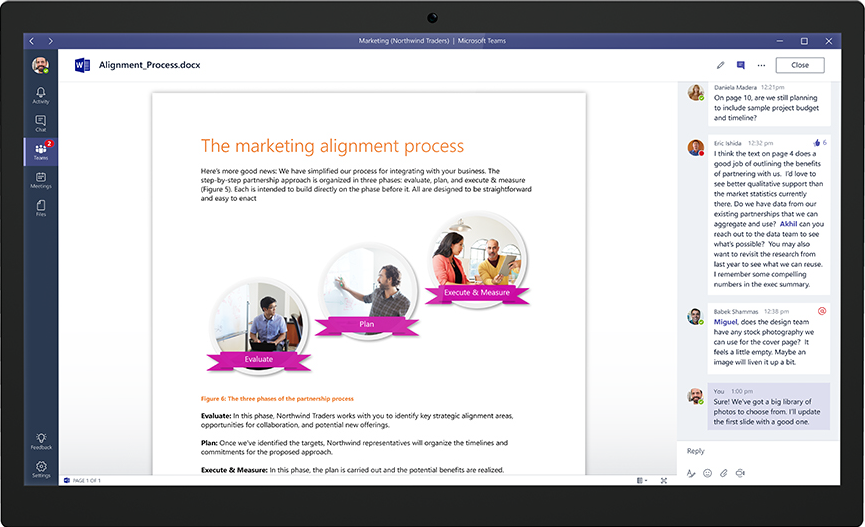This screenshot has height=527, width=865.
Task: Open the emoji picker in reply box
Action: pos(707,473)
